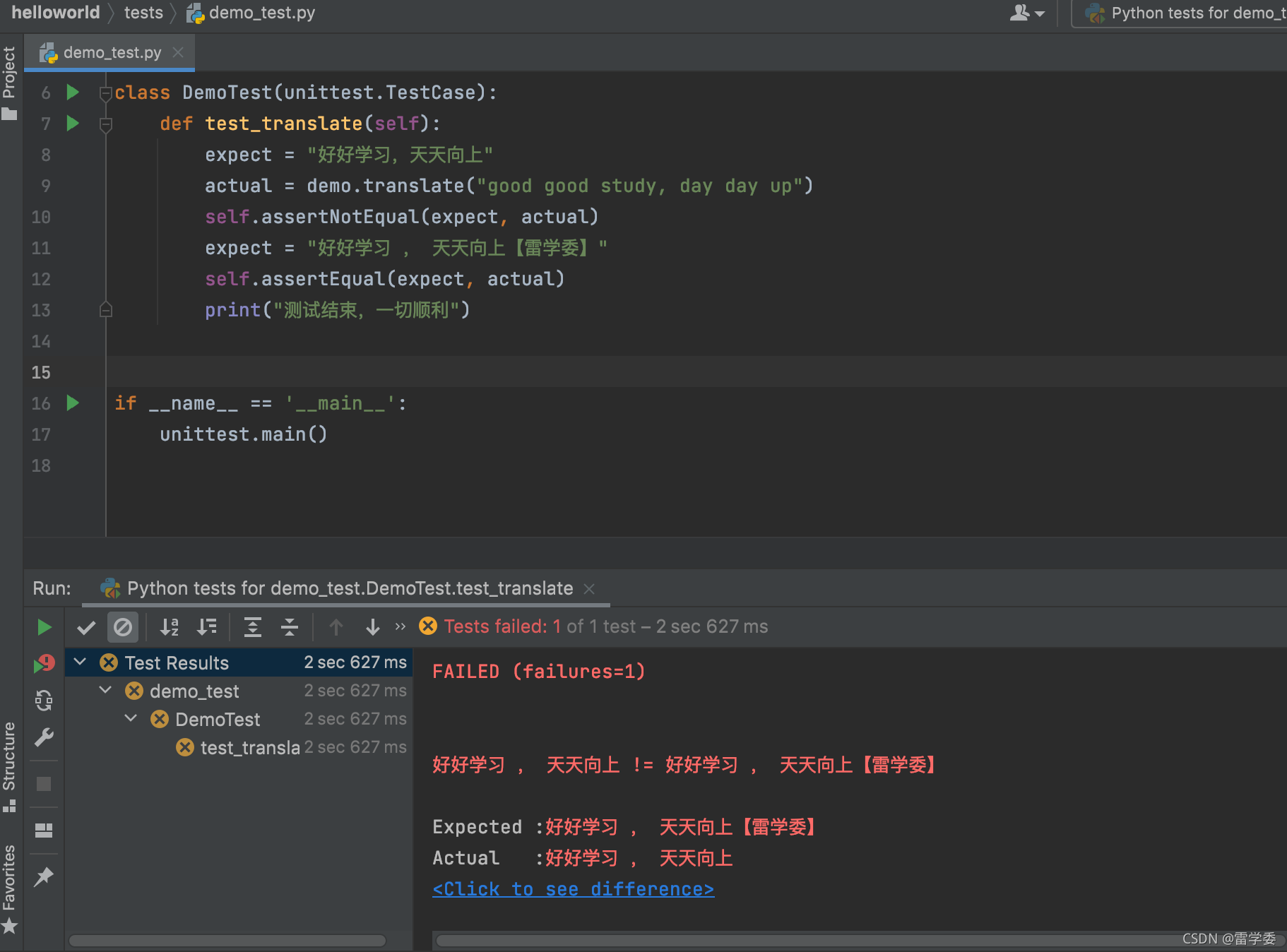Rerun failed tests icon

(45, 663)
